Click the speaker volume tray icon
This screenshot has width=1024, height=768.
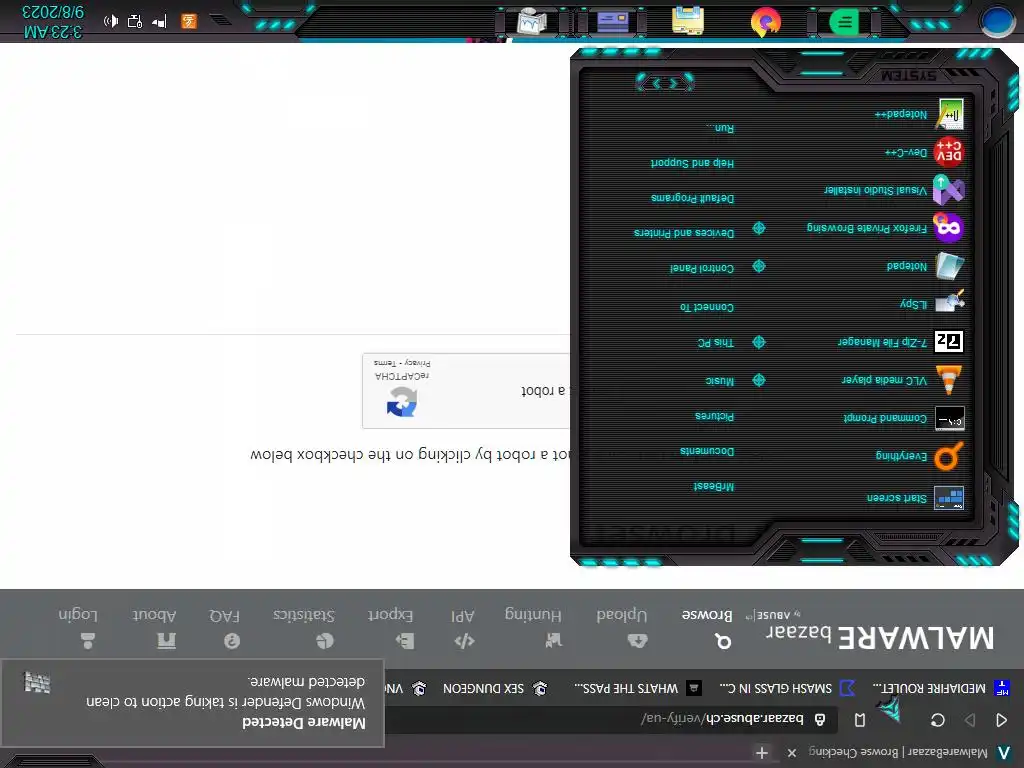(111, 21)
